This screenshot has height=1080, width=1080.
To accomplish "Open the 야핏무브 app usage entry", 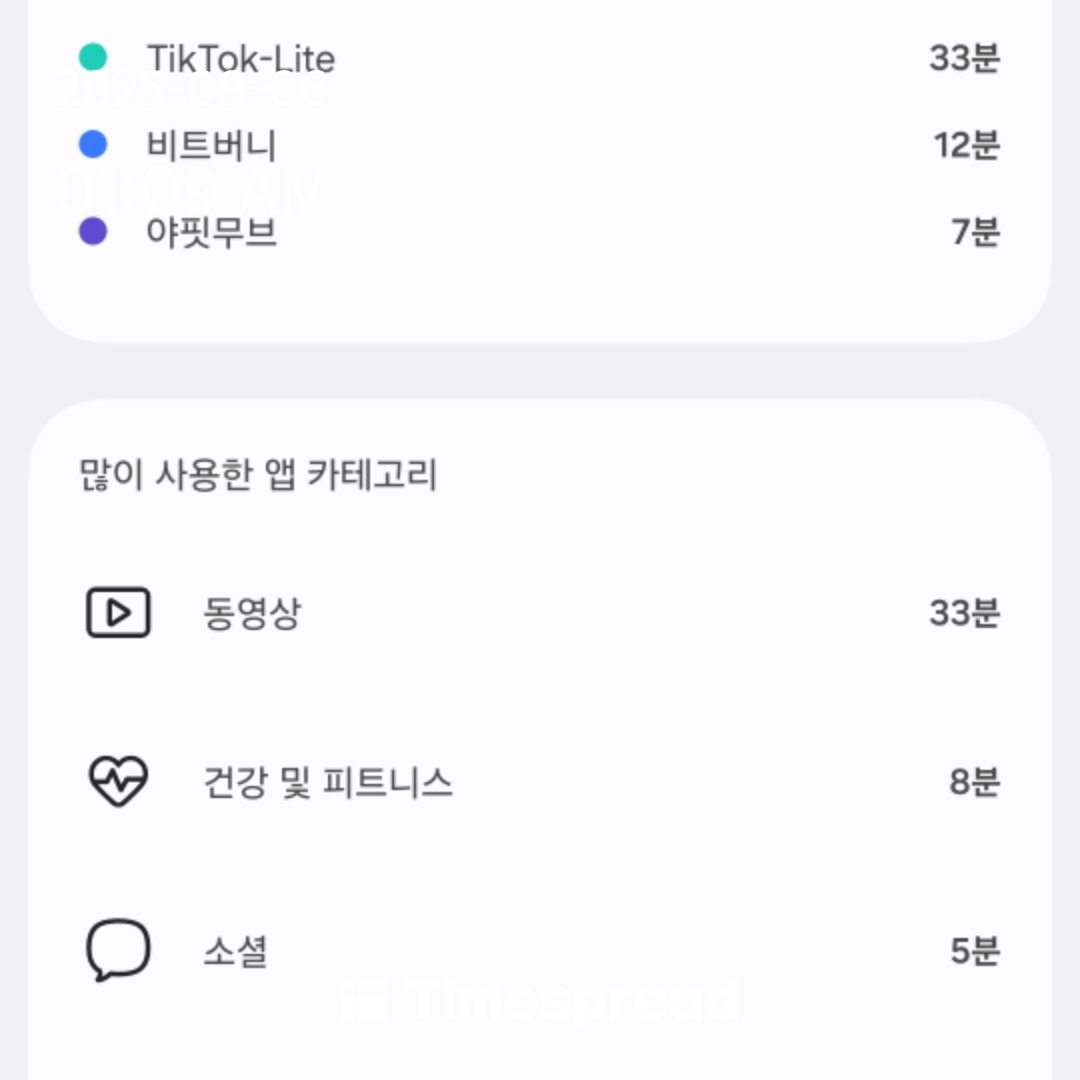I will point(539,231).
